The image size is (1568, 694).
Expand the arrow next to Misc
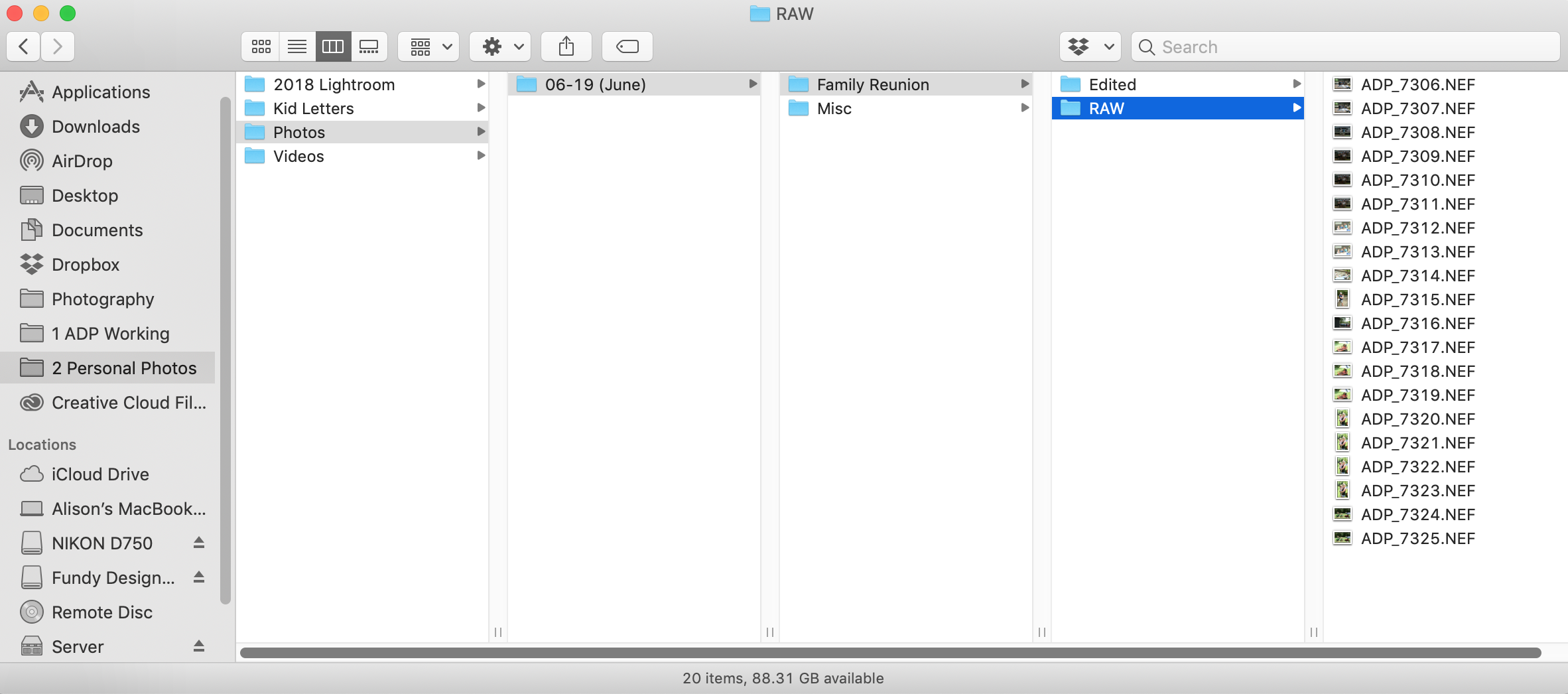click(1025, 108)
